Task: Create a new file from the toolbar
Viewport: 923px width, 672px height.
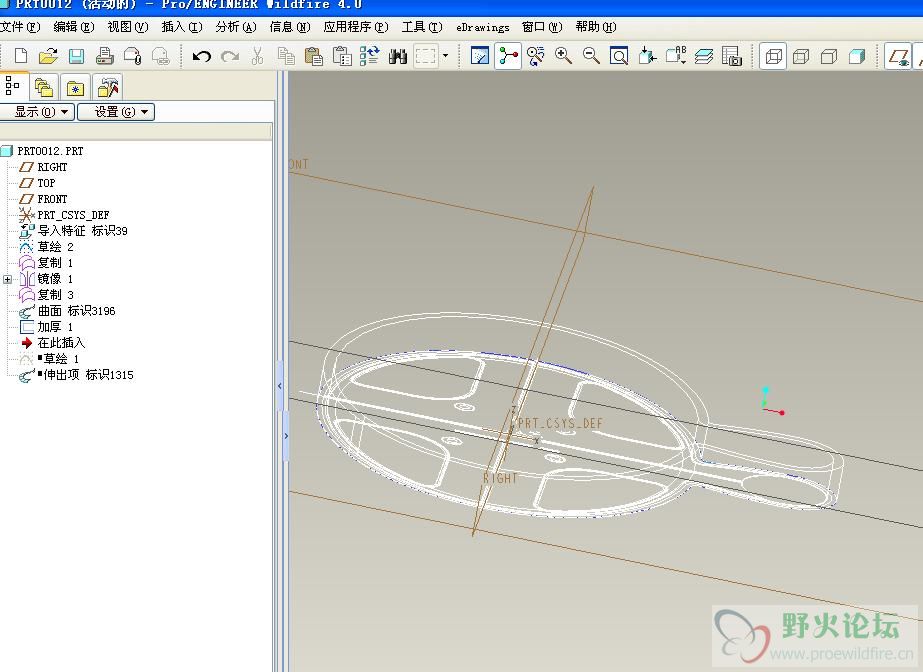Action: point(21,56)
